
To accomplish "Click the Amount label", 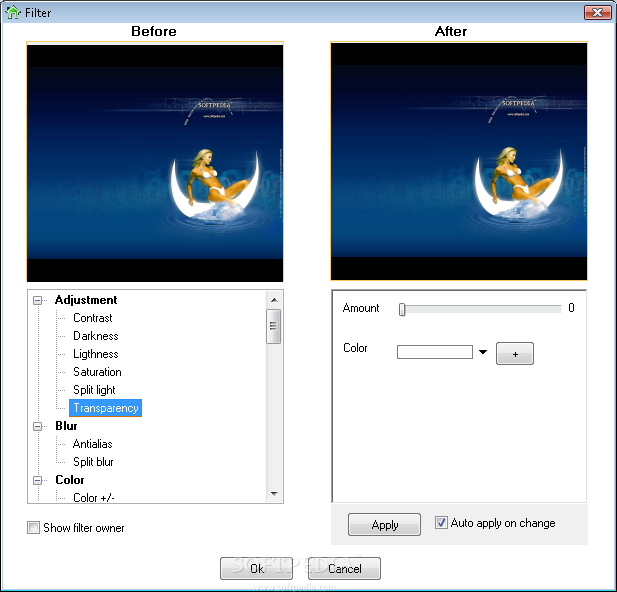I will coord(361,308).
